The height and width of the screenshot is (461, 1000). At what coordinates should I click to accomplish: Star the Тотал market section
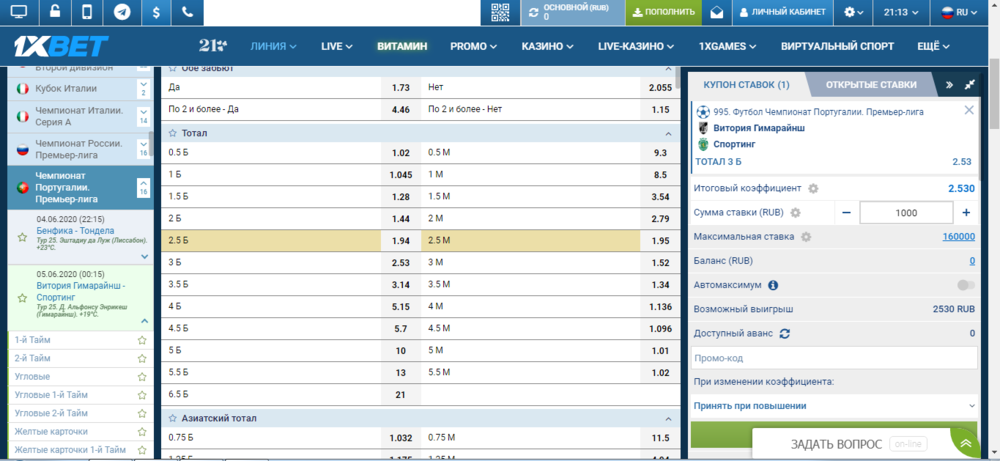pyautogui.click(x=173, y=133)
